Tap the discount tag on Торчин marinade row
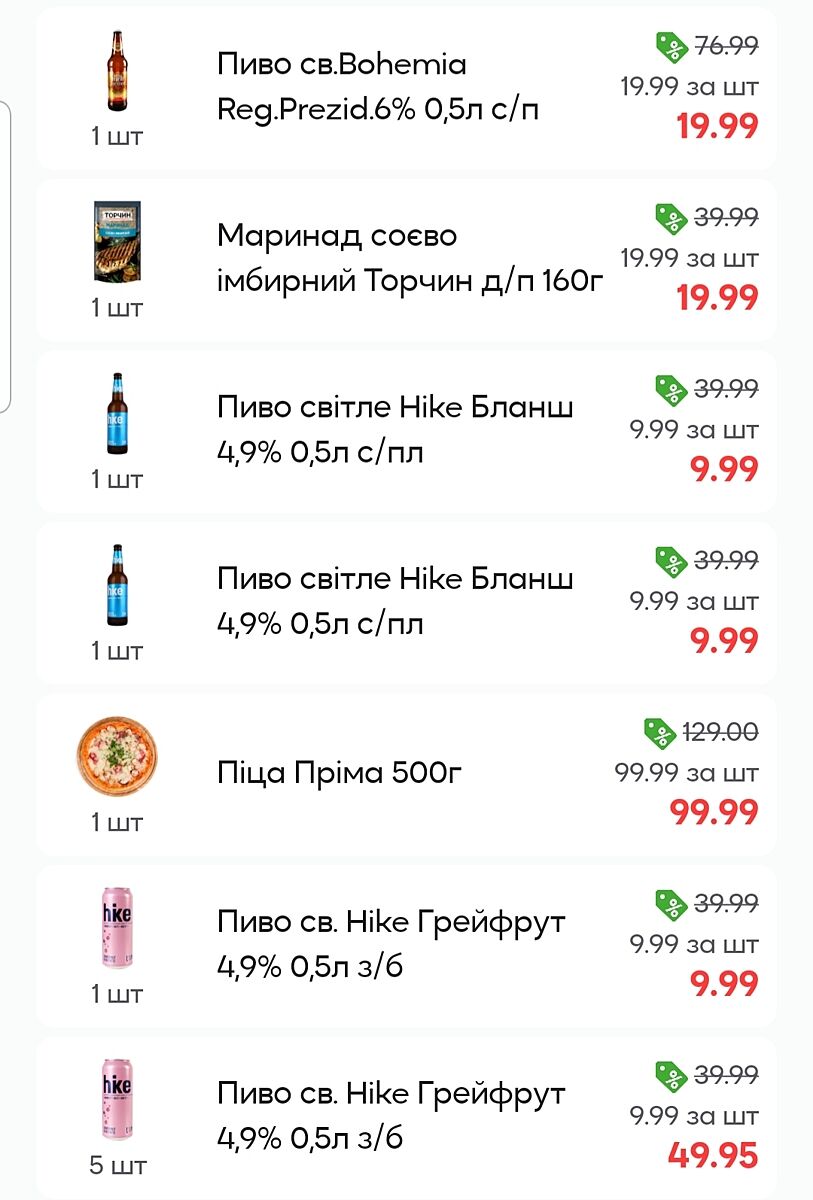This screenshot has width=813, height=1200. pyautogui.click(x=669, y=217)
